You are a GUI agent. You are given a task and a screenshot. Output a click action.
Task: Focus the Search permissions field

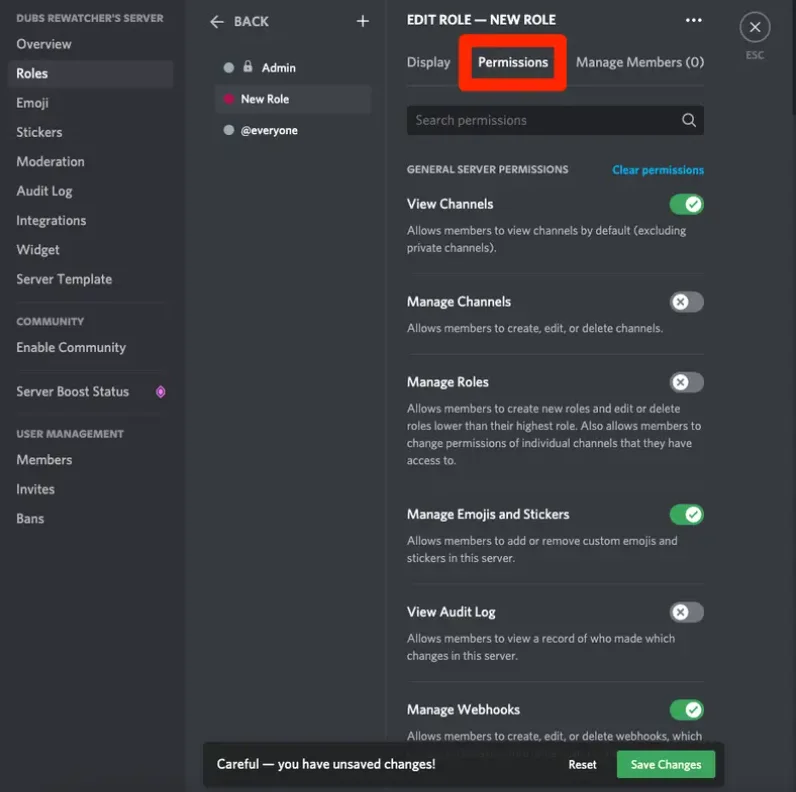pyautogui.click(x=540, y=120)
